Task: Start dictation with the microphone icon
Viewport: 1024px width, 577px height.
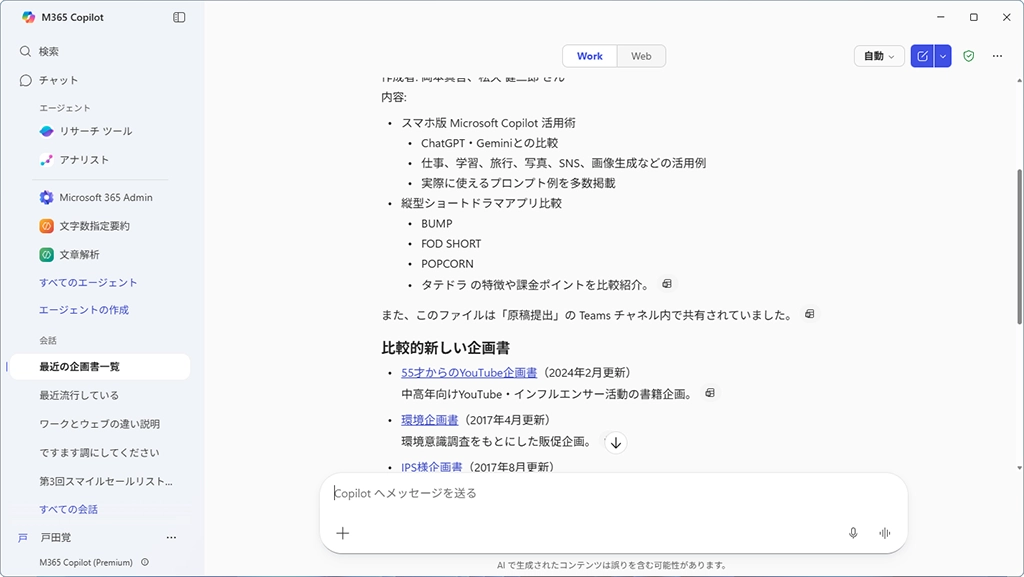Action: click(853, 533)
